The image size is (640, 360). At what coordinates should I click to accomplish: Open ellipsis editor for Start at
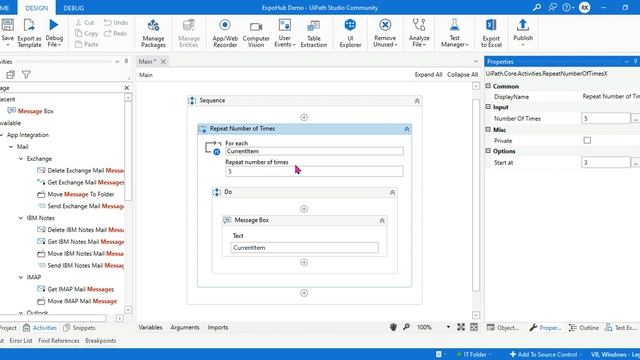click(x=635, y=162)
